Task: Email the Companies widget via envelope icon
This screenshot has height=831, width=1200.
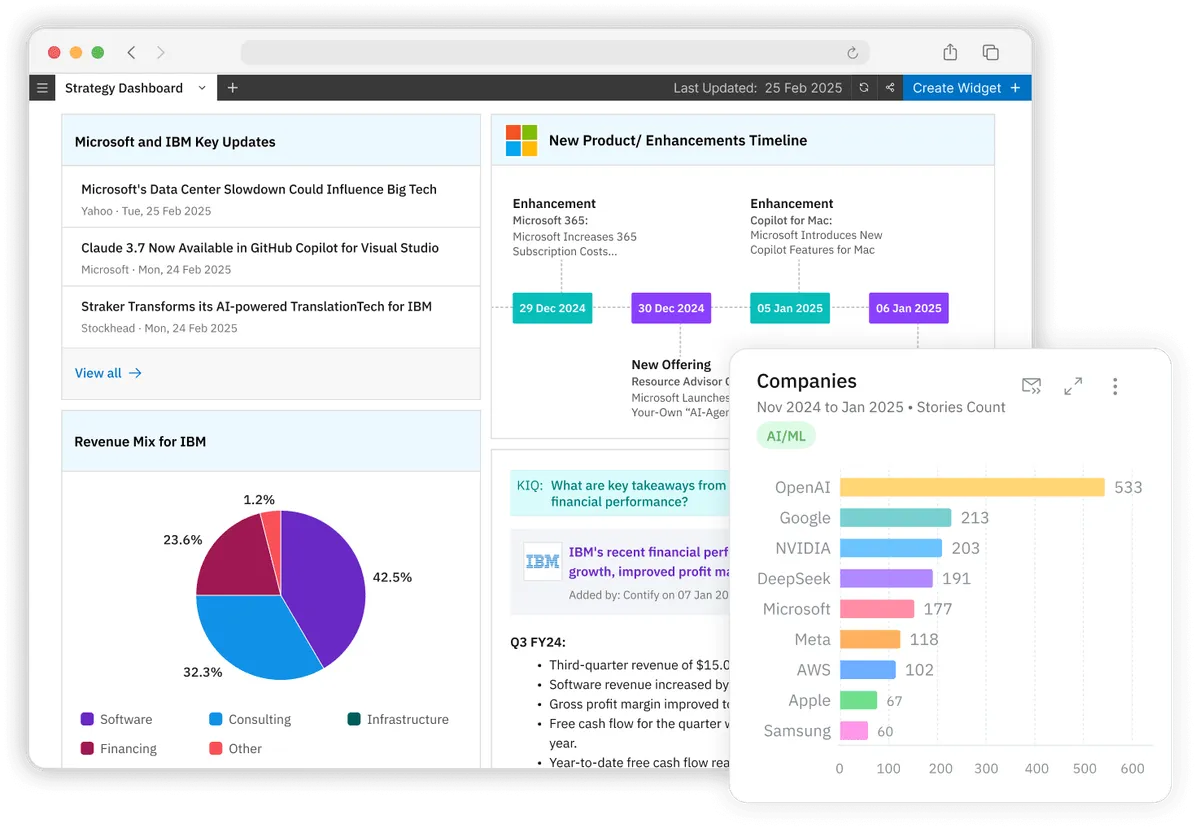Action: [1031, 386]
